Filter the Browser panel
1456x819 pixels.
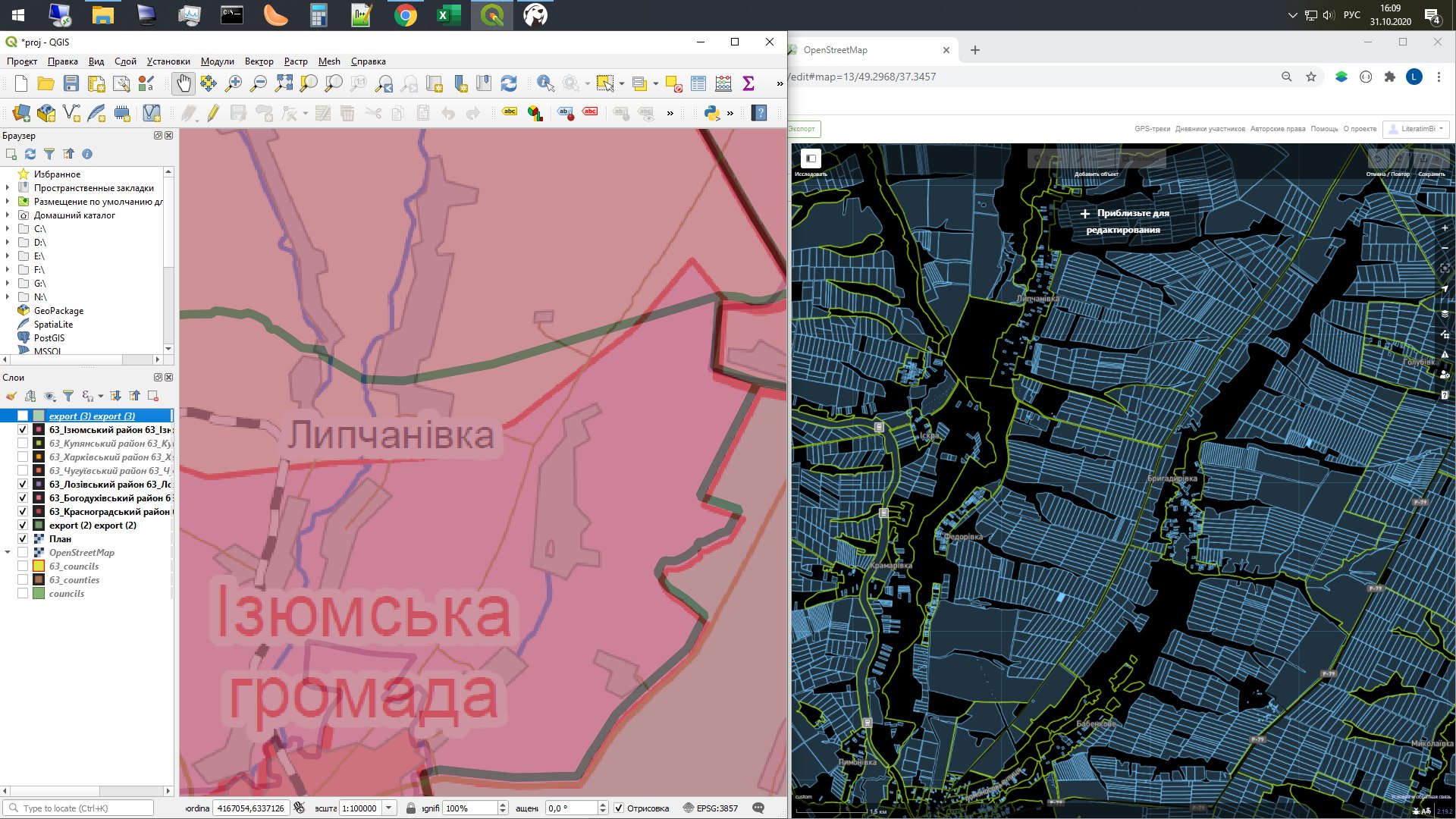[x=49, y=154]
